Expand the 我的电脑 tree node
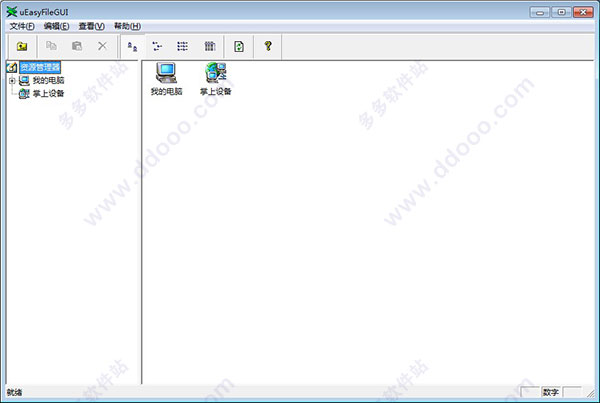This screenshot has width=600, height=403. [x=12, y=80]
